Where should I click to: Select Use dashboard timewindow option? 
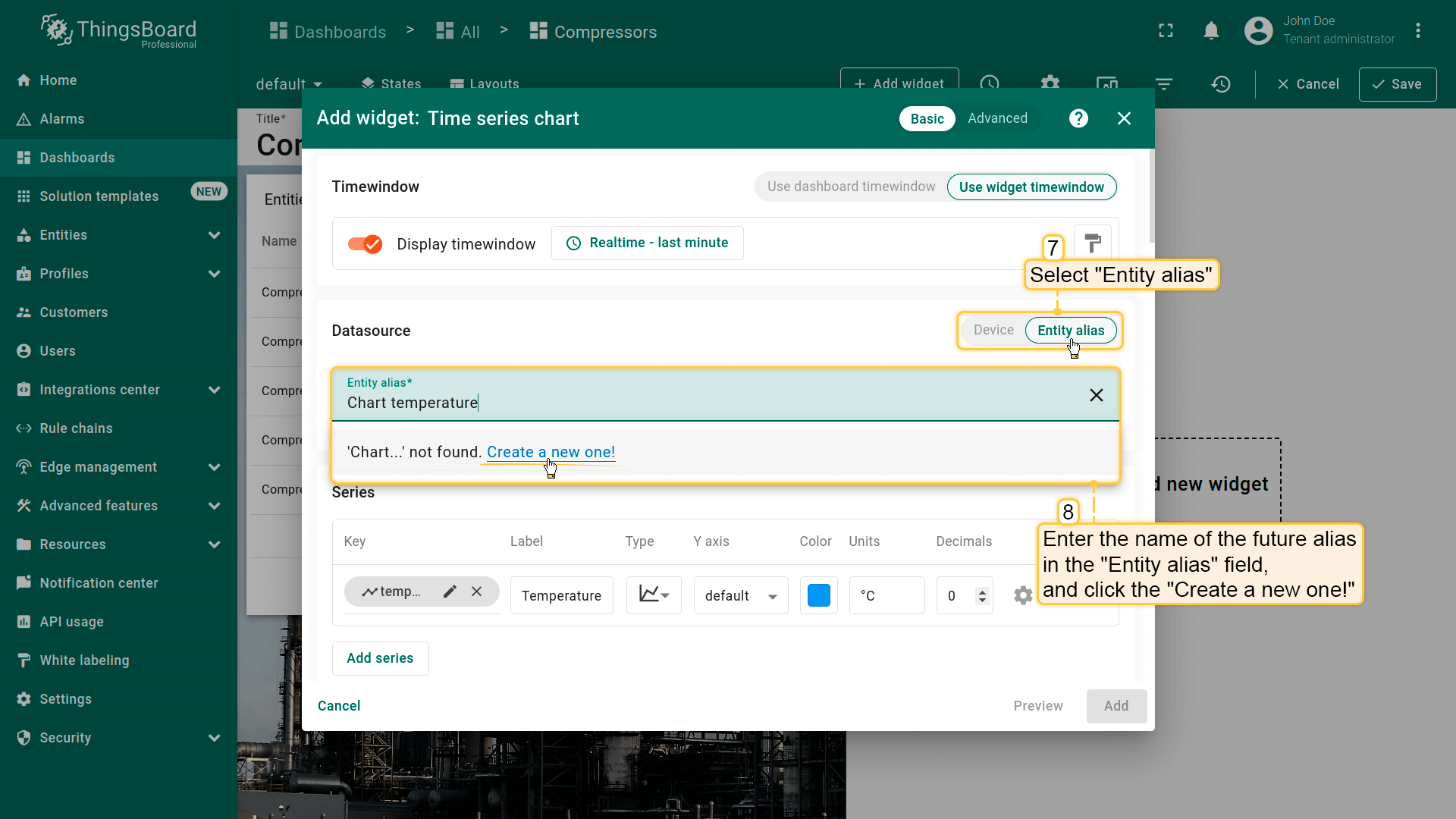851,187
